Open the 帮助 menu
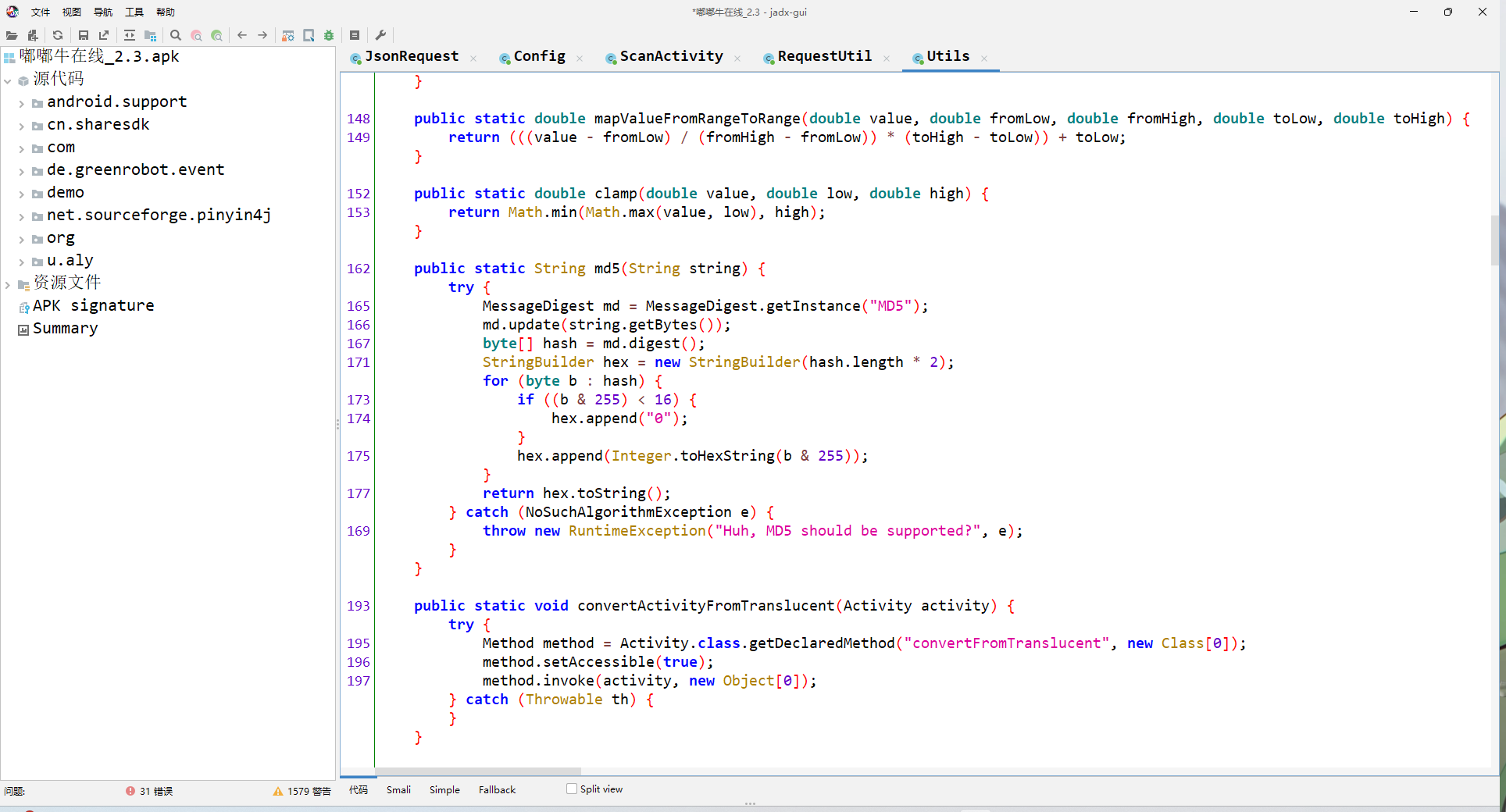This screenshot has height=812, width=1506. (166, 12)
